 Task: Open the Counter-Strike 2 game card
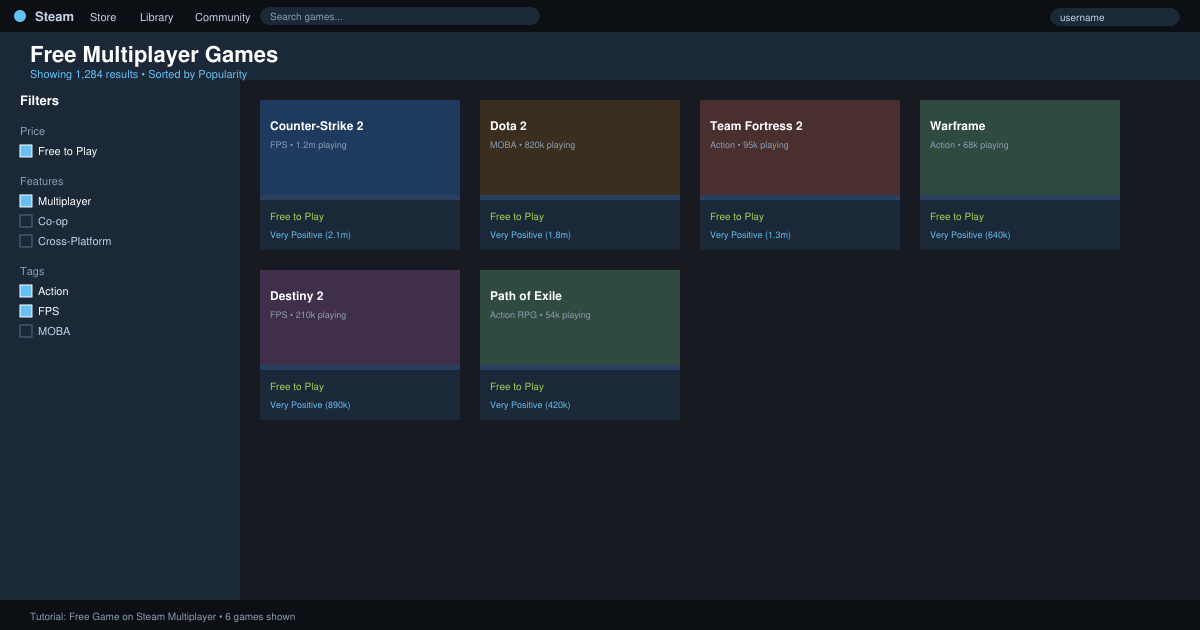coord(360,175)
